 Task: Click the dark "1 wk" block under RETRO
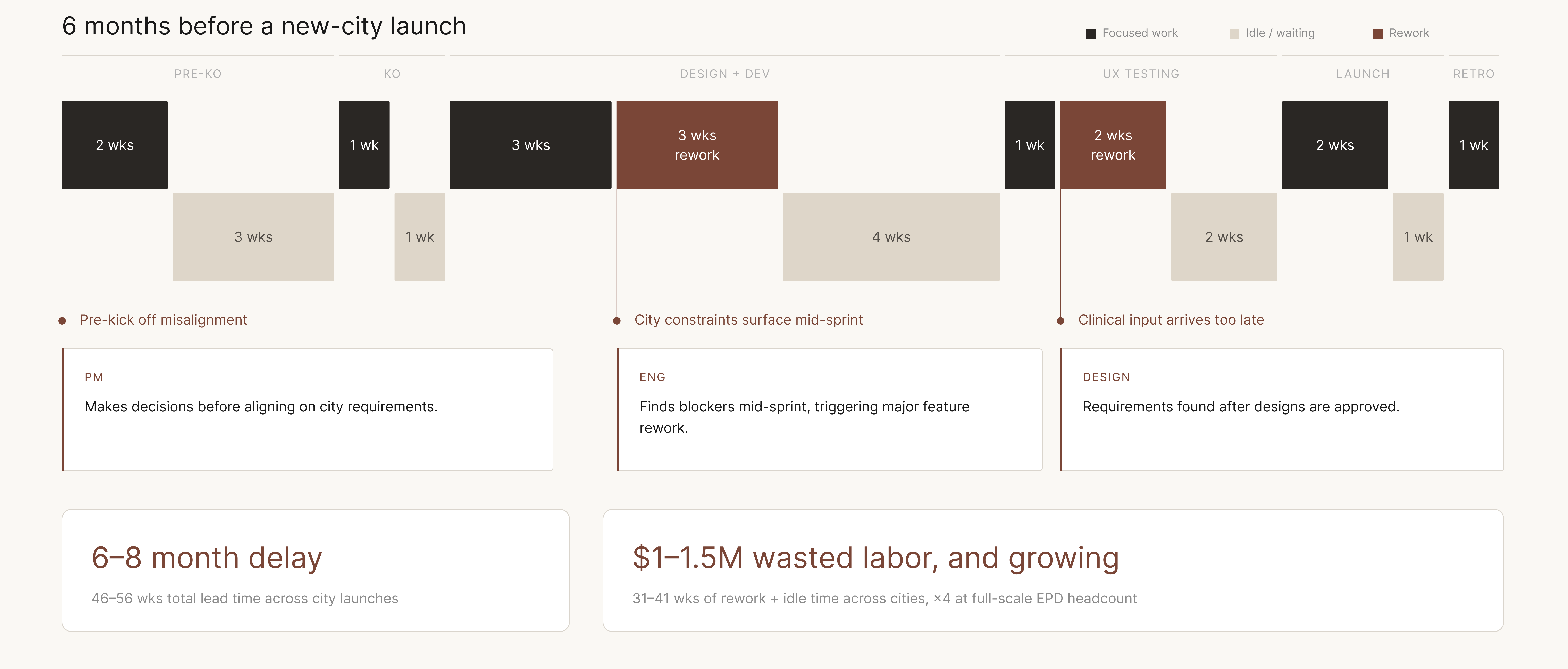pos(1474,145)
